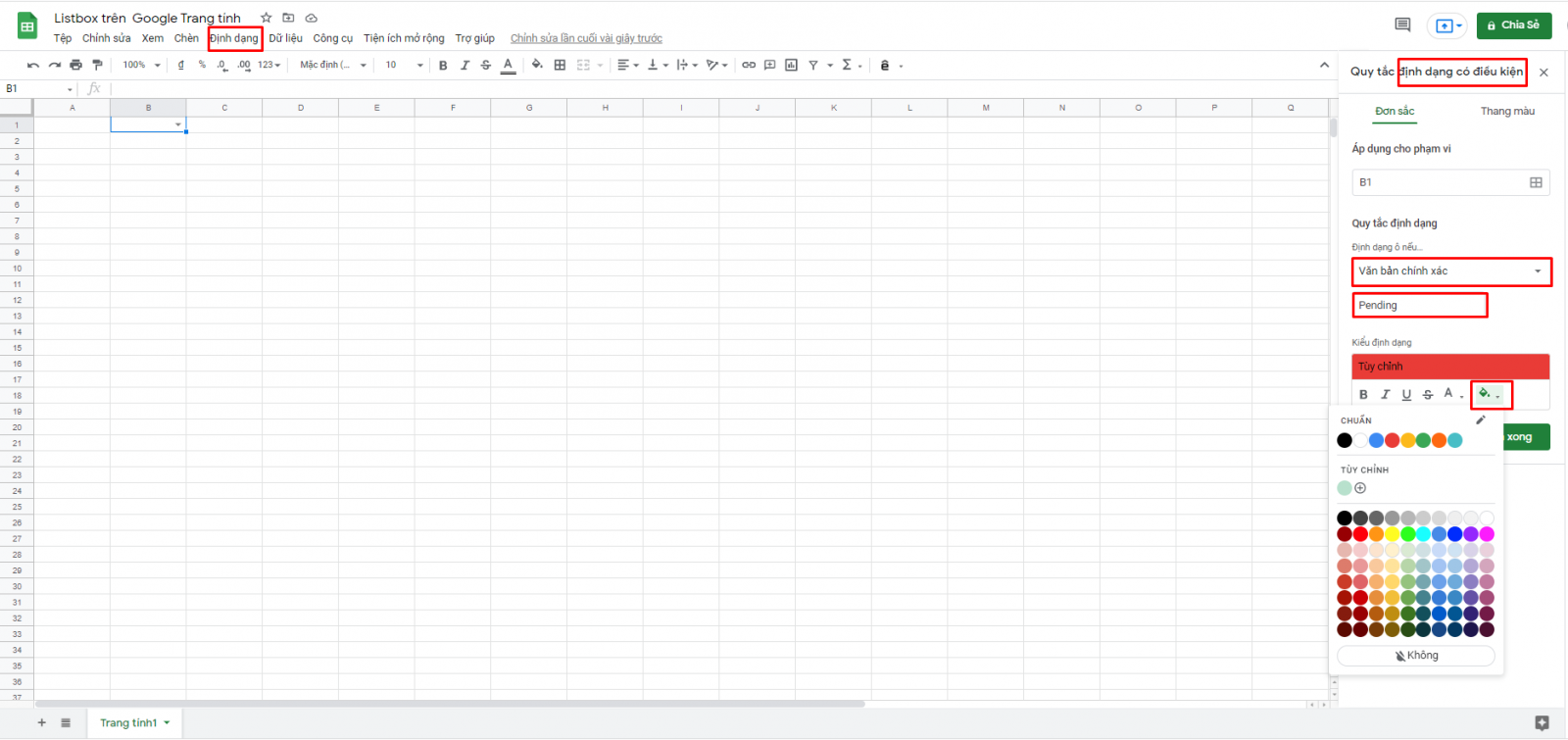Click the edit pencil icon in the color palette
The height and width of the screenshot is (740, 1568).
coord(1481,420)
